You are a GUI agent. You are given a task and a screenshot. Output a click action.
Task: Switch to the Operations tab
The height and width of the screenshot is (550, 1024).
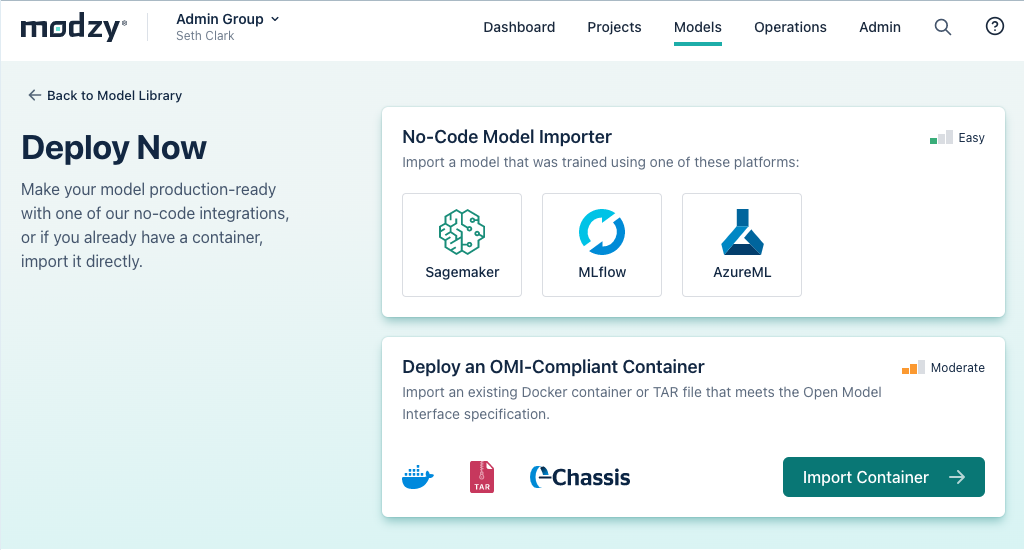pyautogui.click(x=790, y=27)
